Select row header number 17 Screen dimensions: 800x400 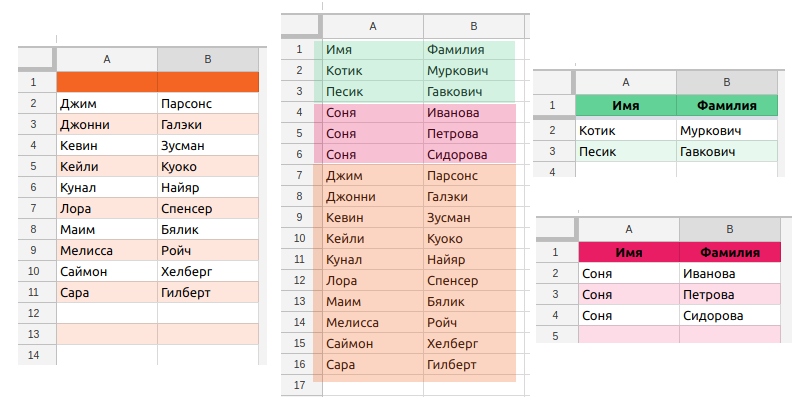click(298, 386)
